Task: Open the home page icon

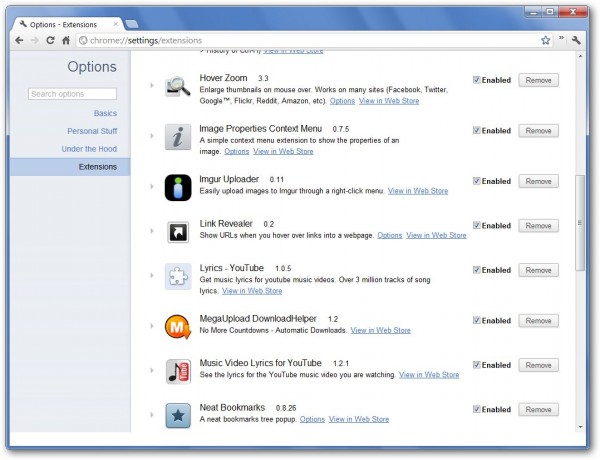Action: [x=66, y=40]
